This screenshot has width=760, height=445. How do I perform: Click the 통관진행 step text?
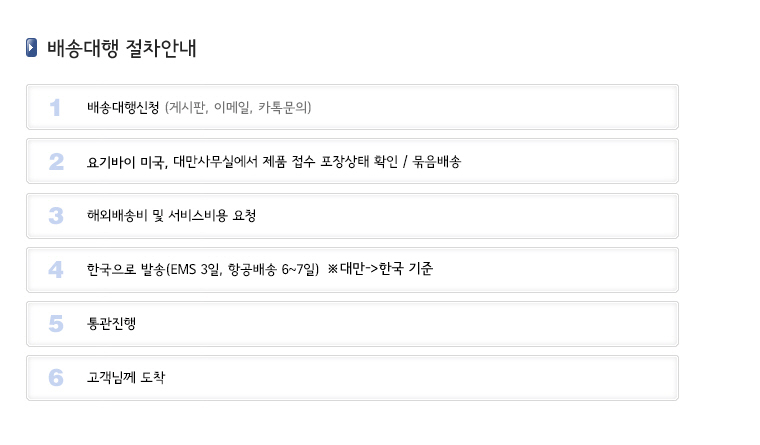pyautogui.click(x=111, y=323)
